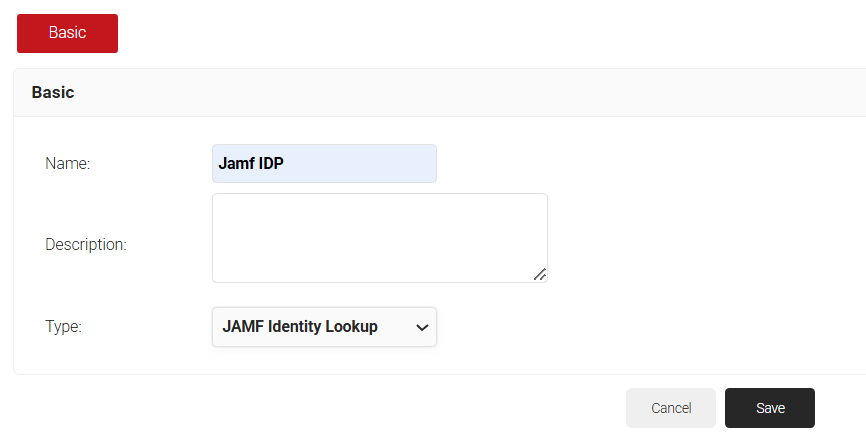The width and height of the screenshot is (866, 444).
Task: Click the Type field label
Action: (63, 326)
